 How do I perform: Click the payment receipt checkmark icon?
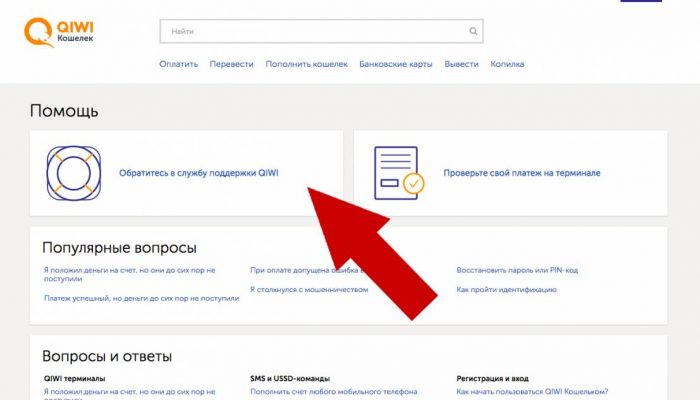coord(399,173)
